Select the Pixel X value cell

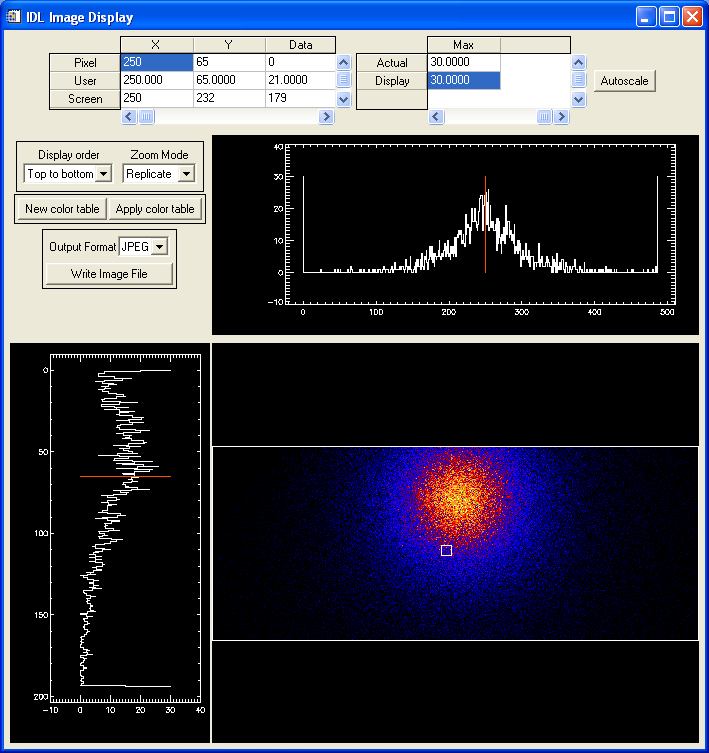[x=156, y=62]
